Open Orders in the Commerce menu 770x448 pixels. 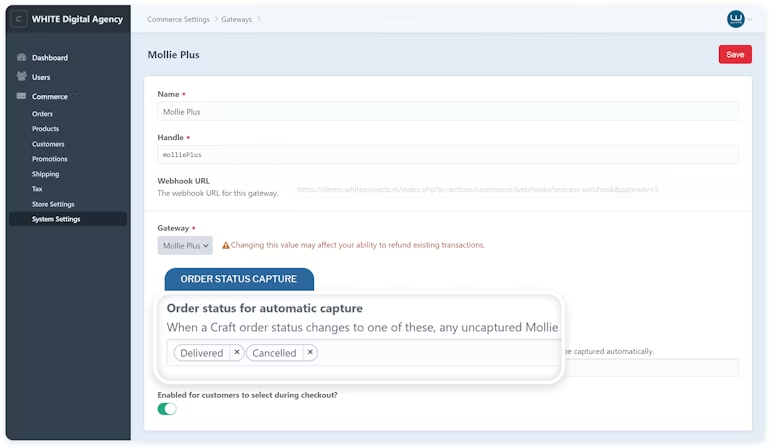tap(42, 114)
